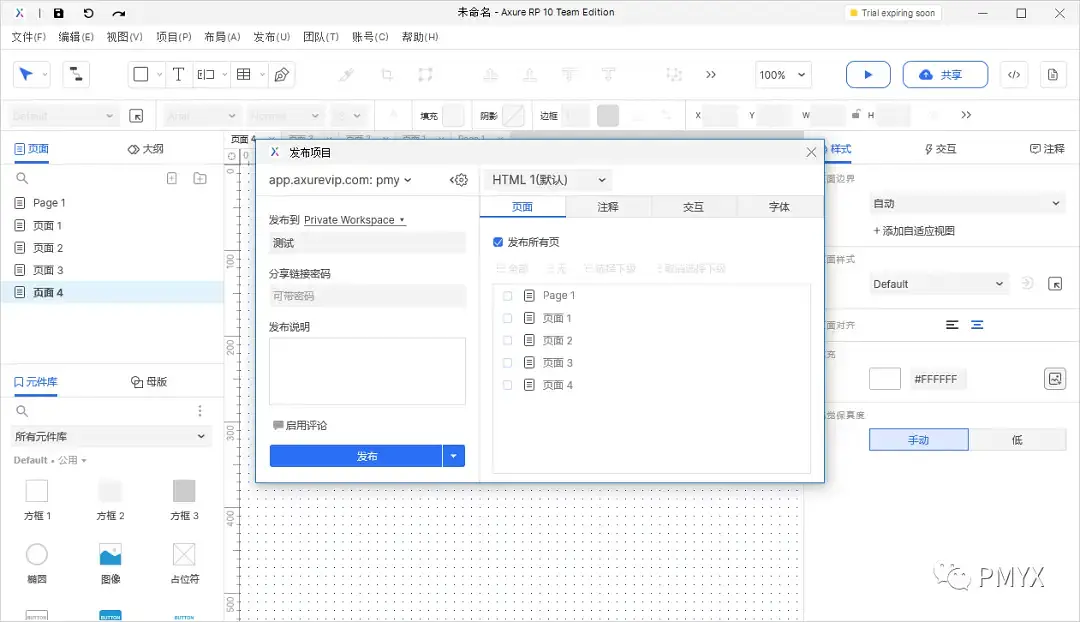The image size is (1080, 622).
Task: Click the 共享 share button
Action: [x=944, y=74]
